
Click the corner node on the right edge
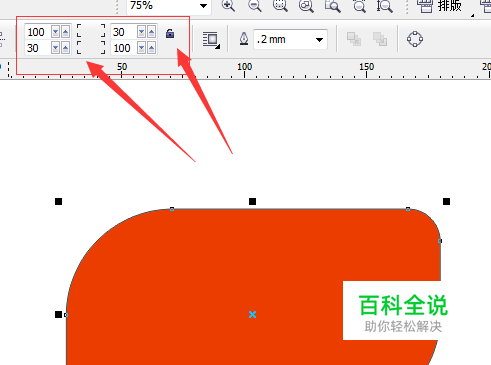(x=440, y=241)
